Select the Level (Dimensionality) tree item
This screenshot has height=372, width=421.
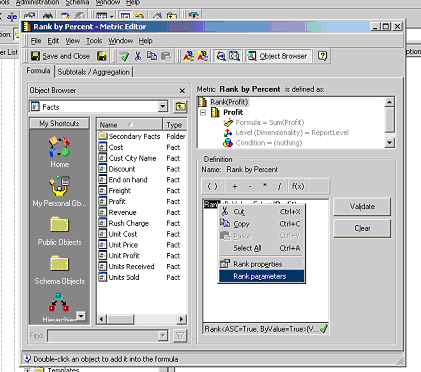coord(286,133)
